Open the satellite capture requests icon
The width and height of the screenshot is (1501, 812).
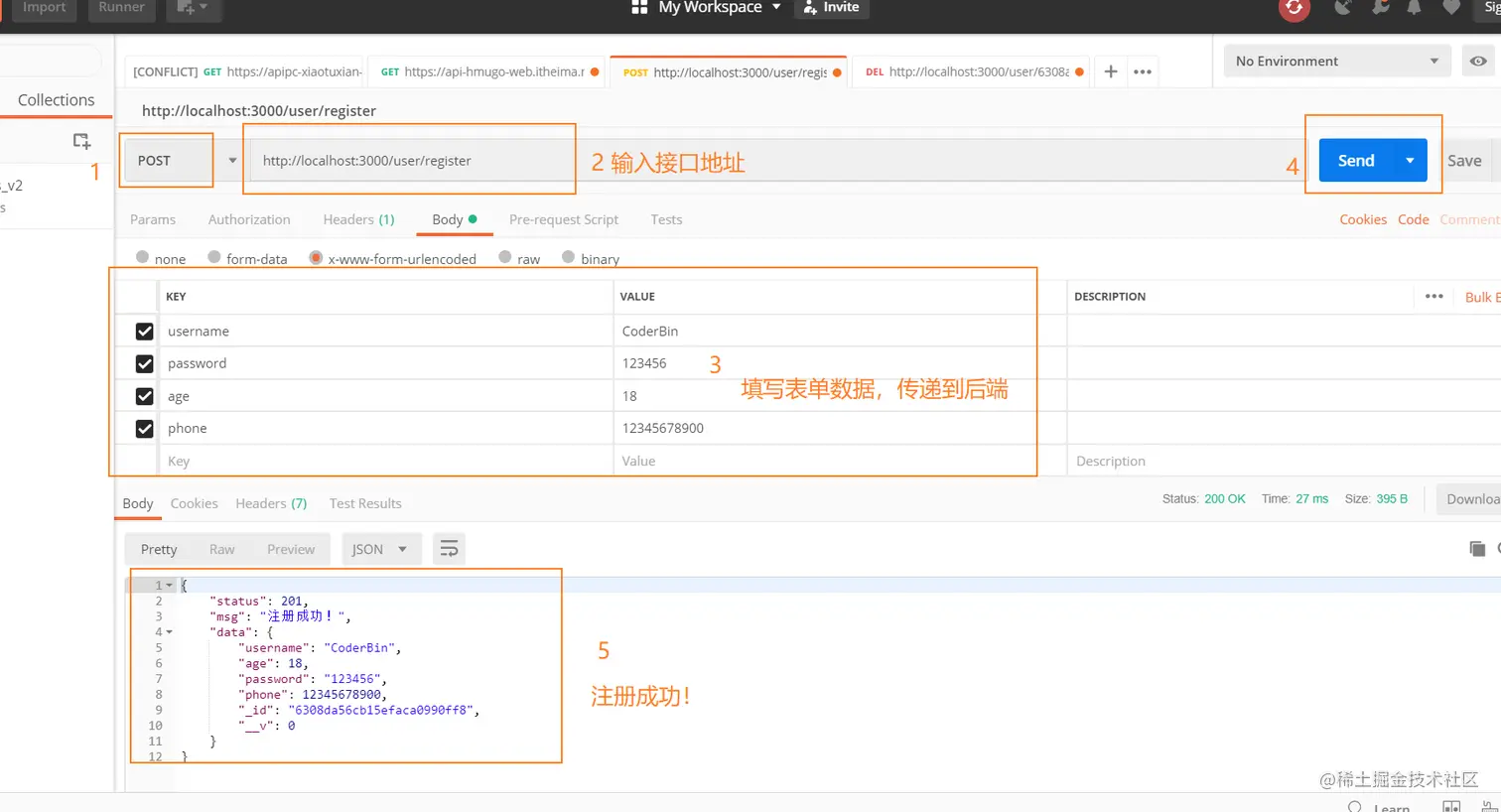[1343, 8]
